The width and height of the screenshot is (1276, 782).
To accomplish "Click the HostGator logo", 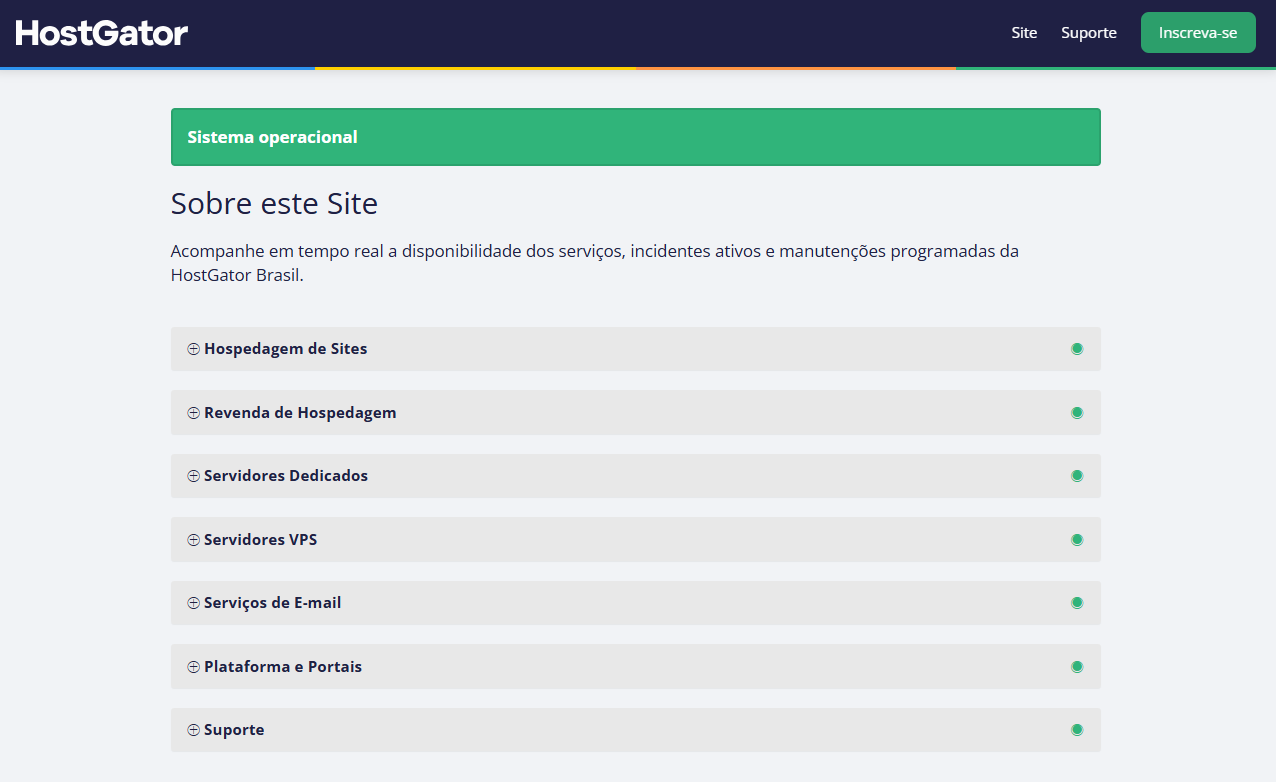I will (x=102, y=33).
